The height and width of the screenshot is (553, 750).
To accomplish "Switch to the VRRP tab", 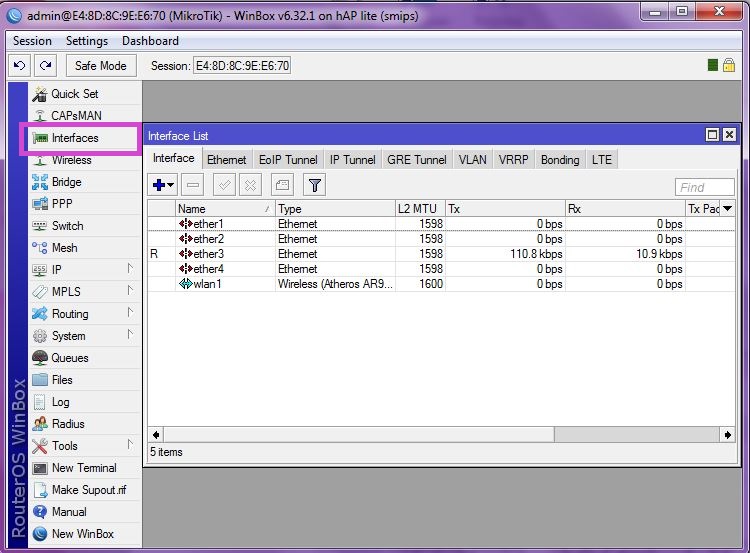I will (x=513, y=160).
